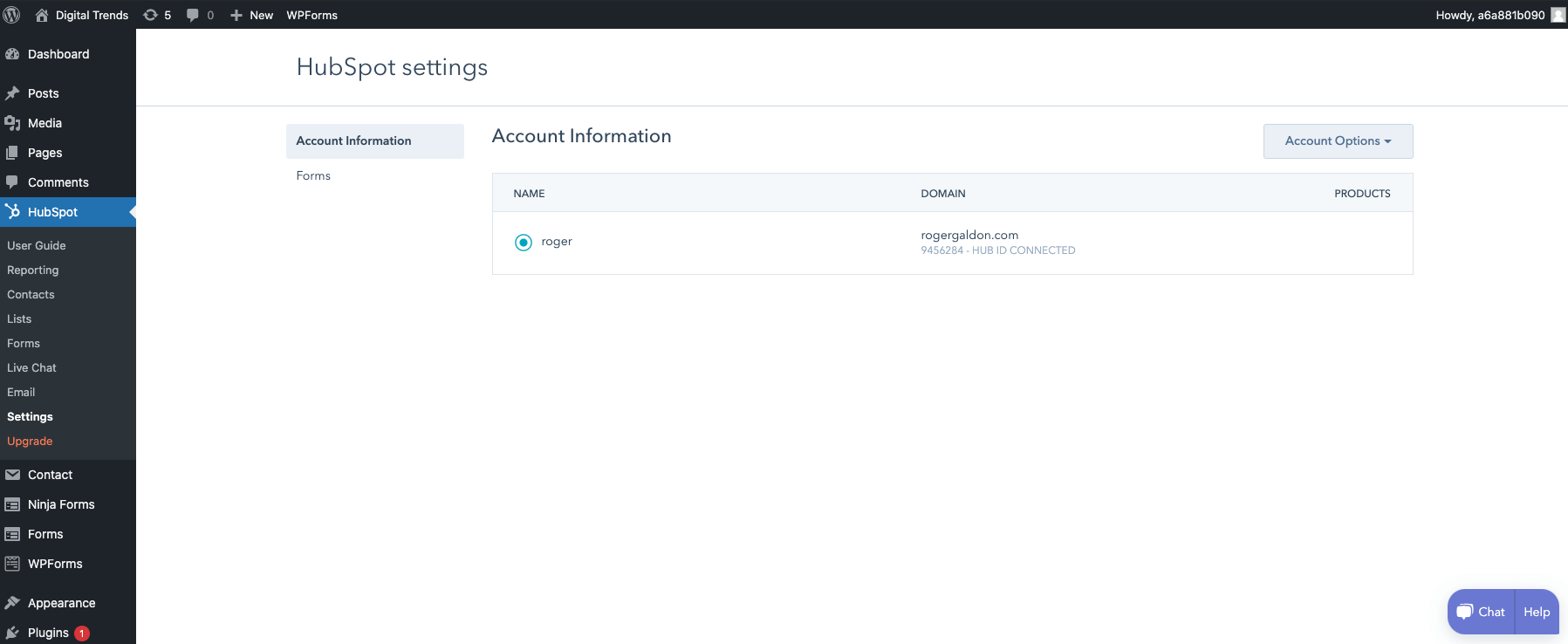Open User Guide in HubSpot submenu

tap(37, 246)
